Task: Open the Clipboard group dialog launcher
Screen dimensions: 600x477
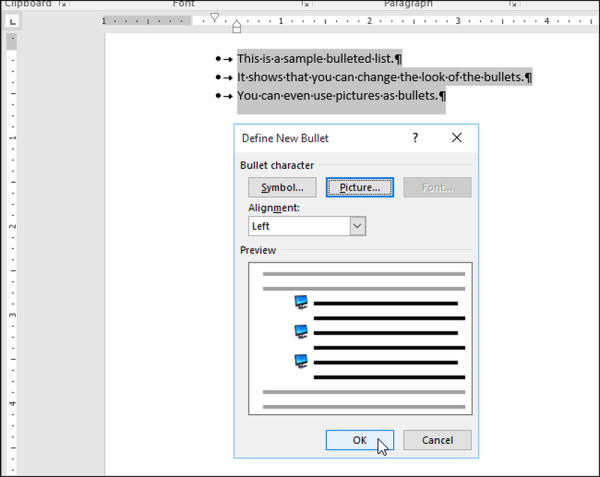Action: point(60,4)
